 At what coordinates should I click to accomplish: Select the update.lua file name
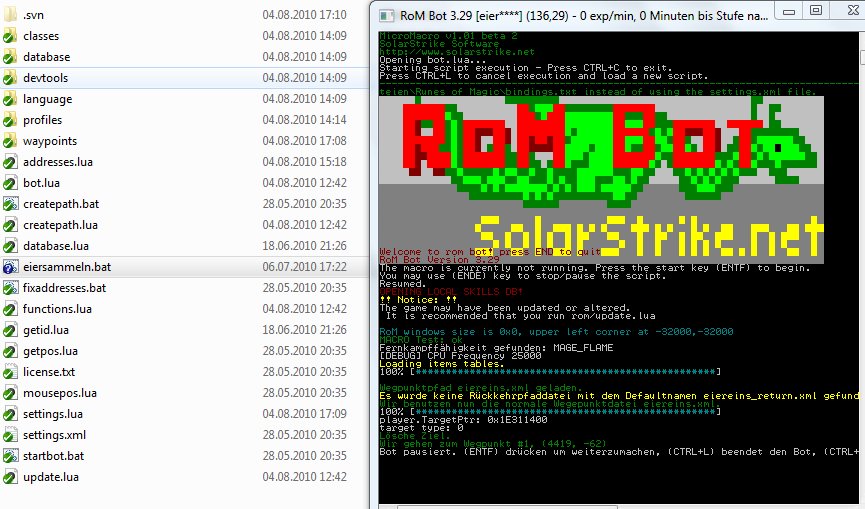pyautogui.click(x=50, y=477)
